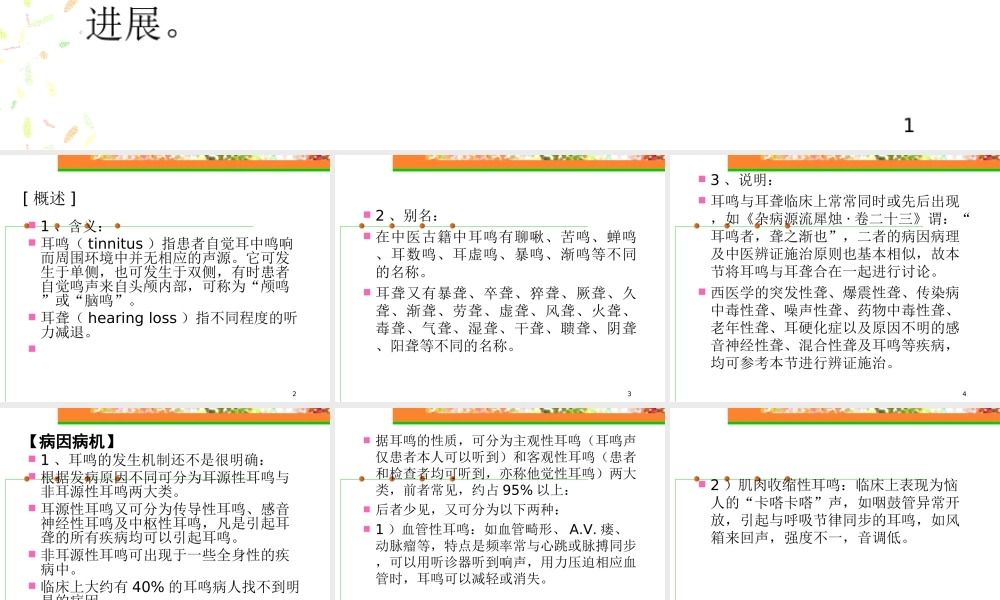The height and width of the screenshot is (600, 1000).
Task: Click the floral banner above the 概述 slide
Action: (x=193, y=163)
